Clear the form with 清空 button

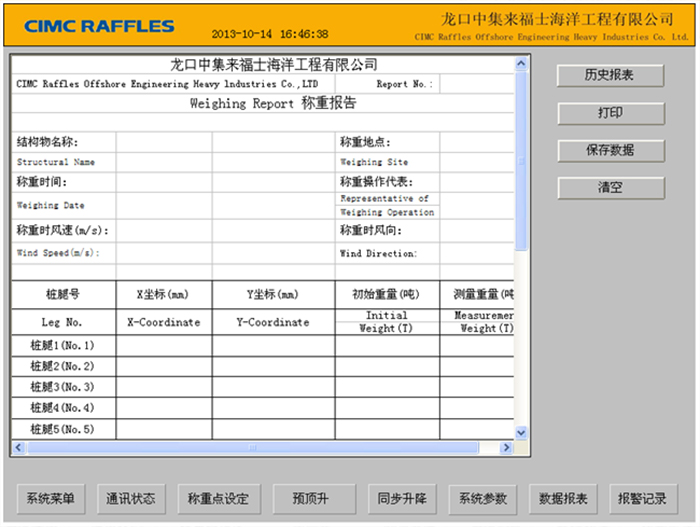coord(611,188)
